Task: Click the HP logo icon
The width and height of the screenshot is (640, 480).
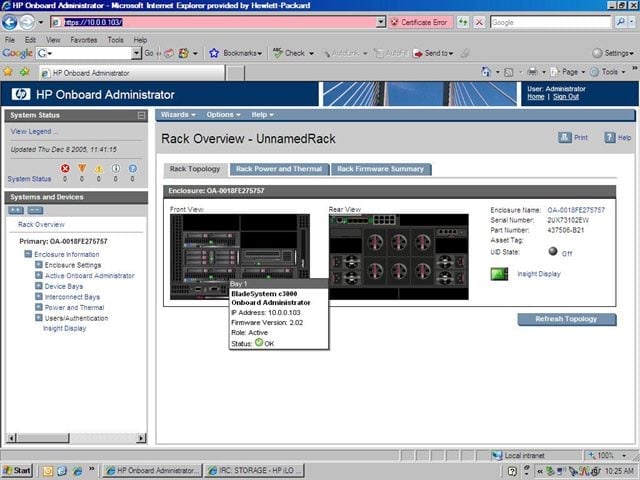Action: 21,94
